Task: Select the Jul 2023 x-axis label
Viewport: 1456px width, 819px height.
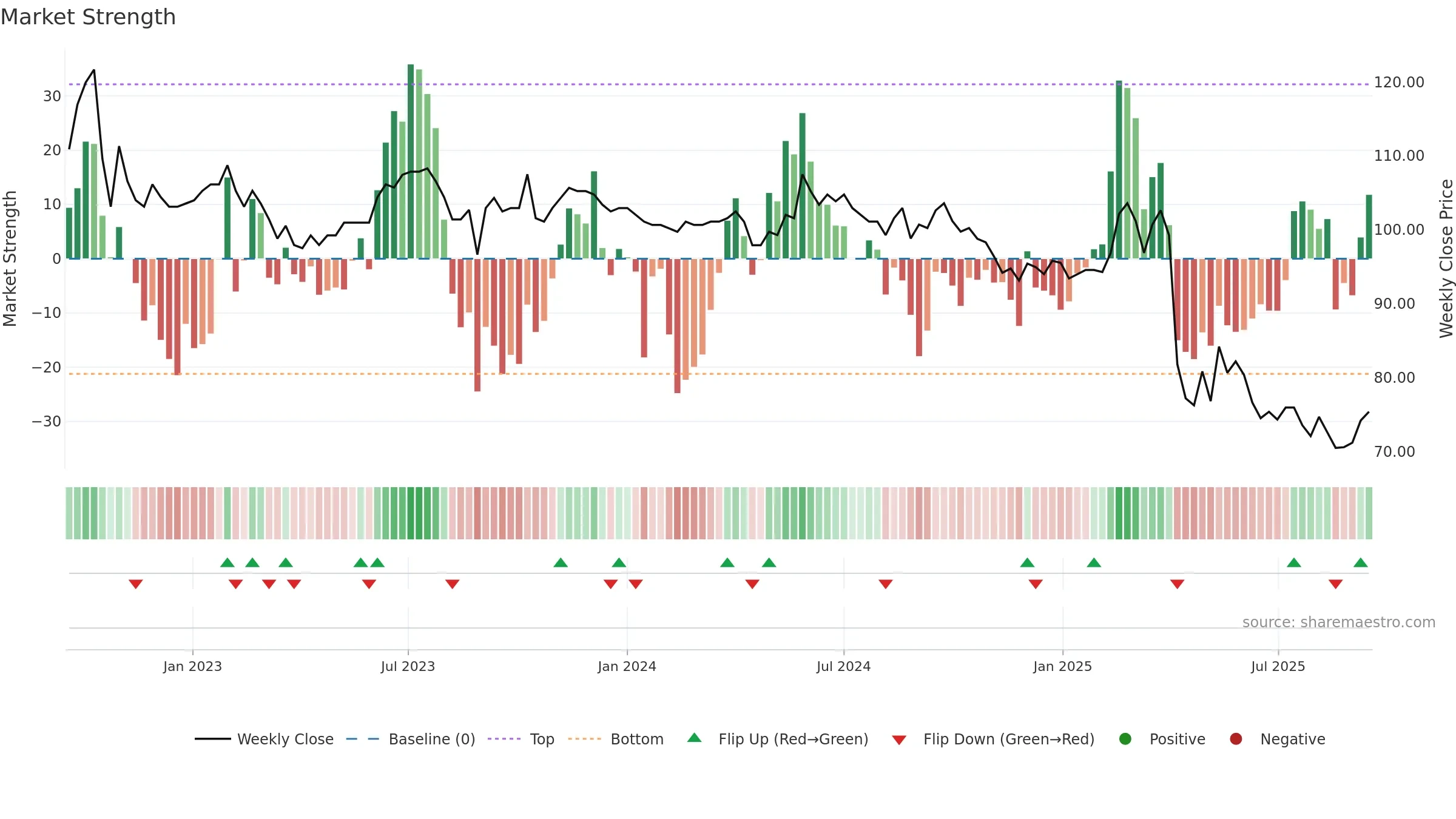Action: (408, 666)
